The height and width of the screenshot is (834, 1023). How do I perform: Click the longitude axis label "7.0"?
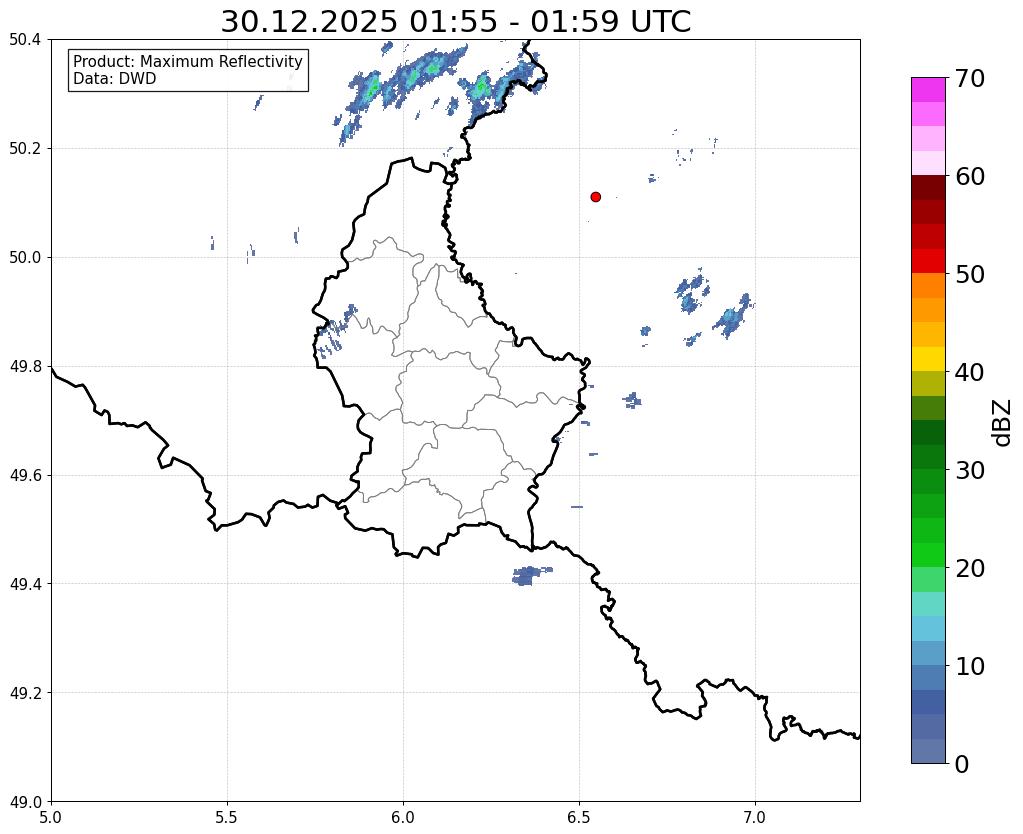(x=755, y=817)
